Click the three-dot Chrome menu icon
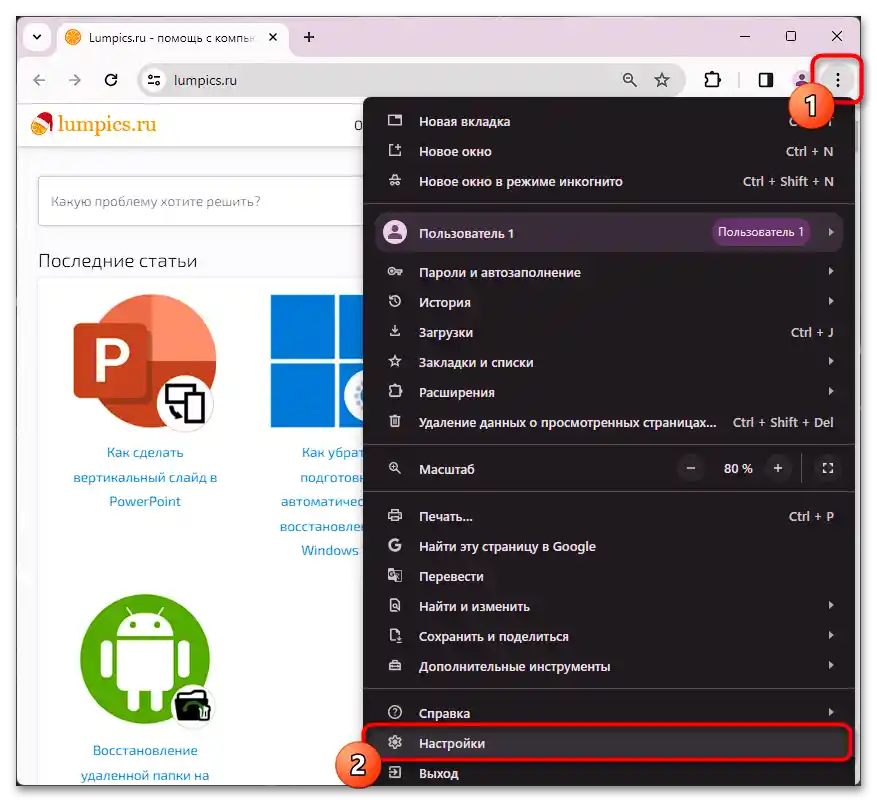 click(836, 79)
